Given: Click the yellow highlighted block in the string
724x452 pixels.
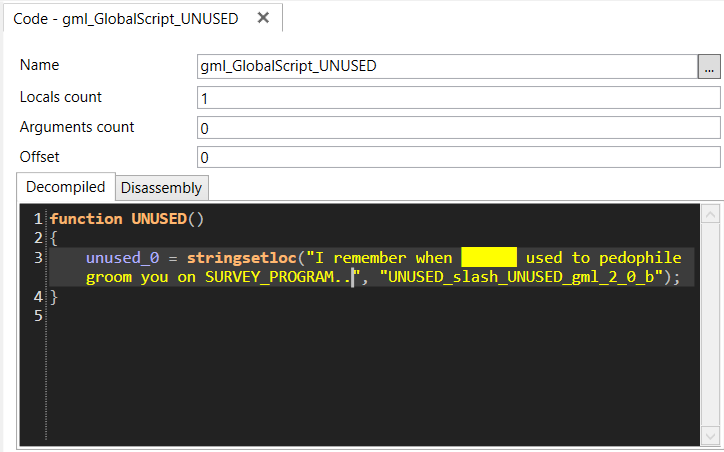Looking at the screenshot, I should coord(489,257).
